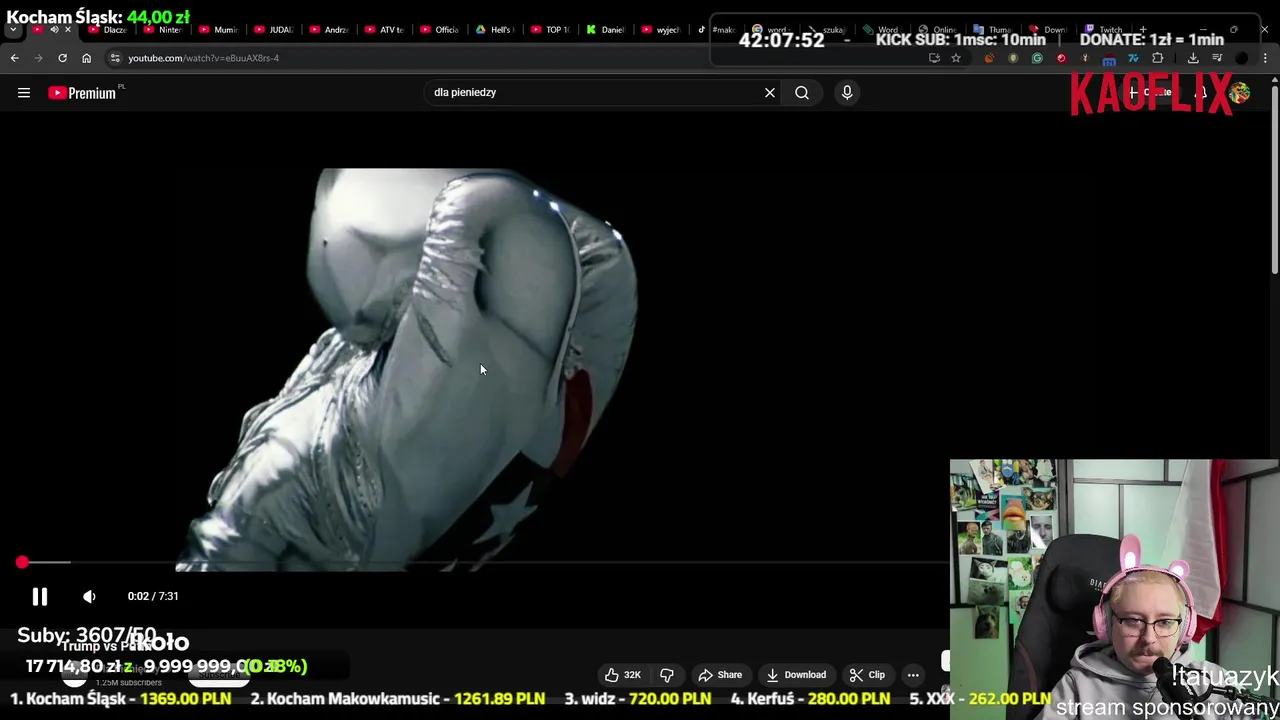
Task: Mute the video with speaker icon
Action: coord(89,597)
